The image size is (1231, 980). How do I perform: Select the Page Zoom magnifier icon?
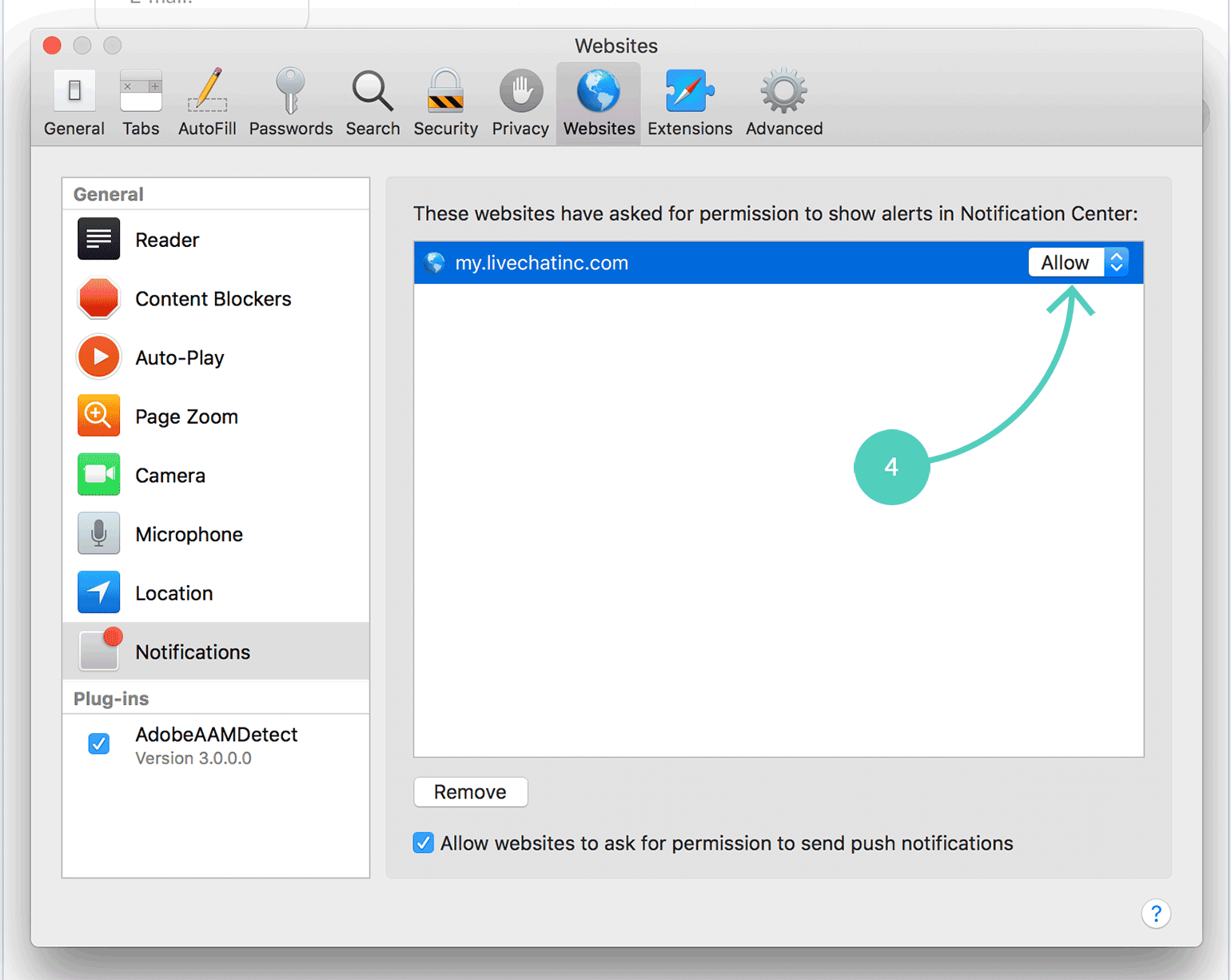[x=98, y=416]
